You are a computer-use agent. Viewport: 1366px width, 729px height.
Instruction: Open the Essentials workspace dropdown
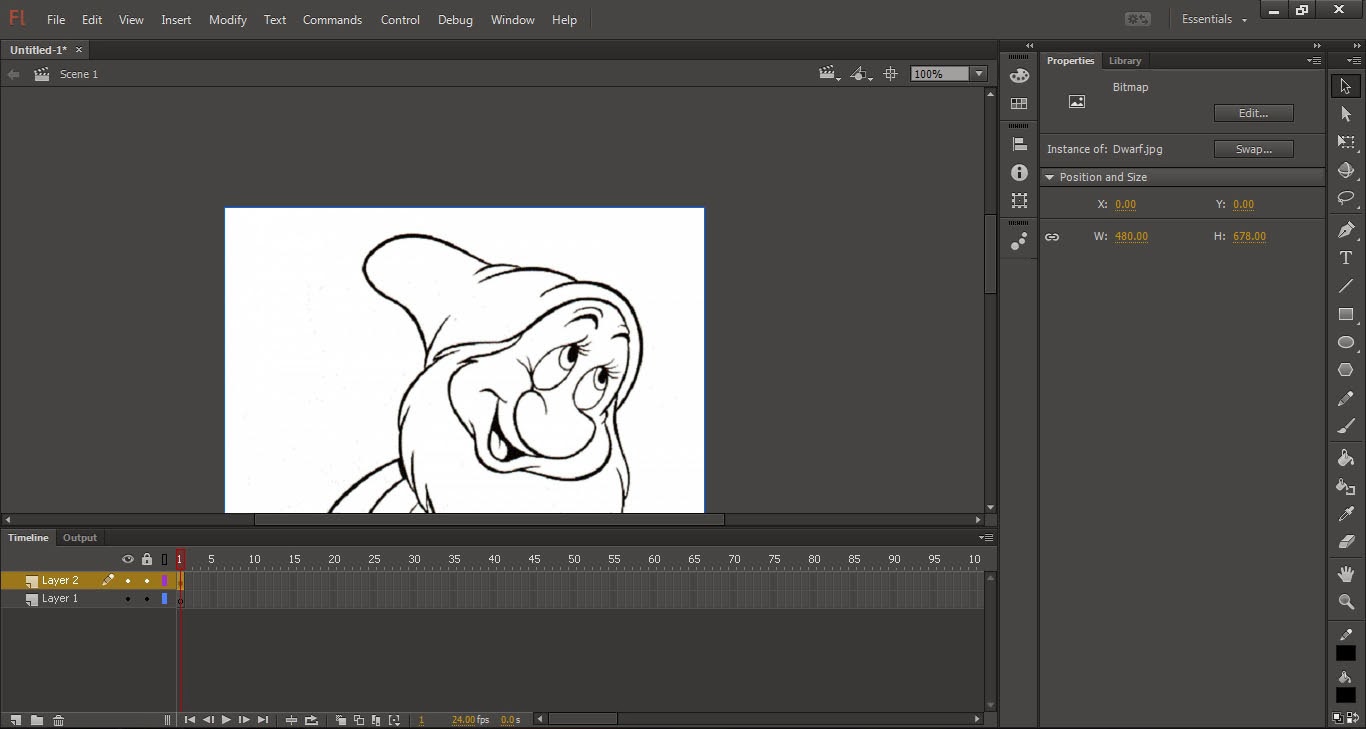1215,19
